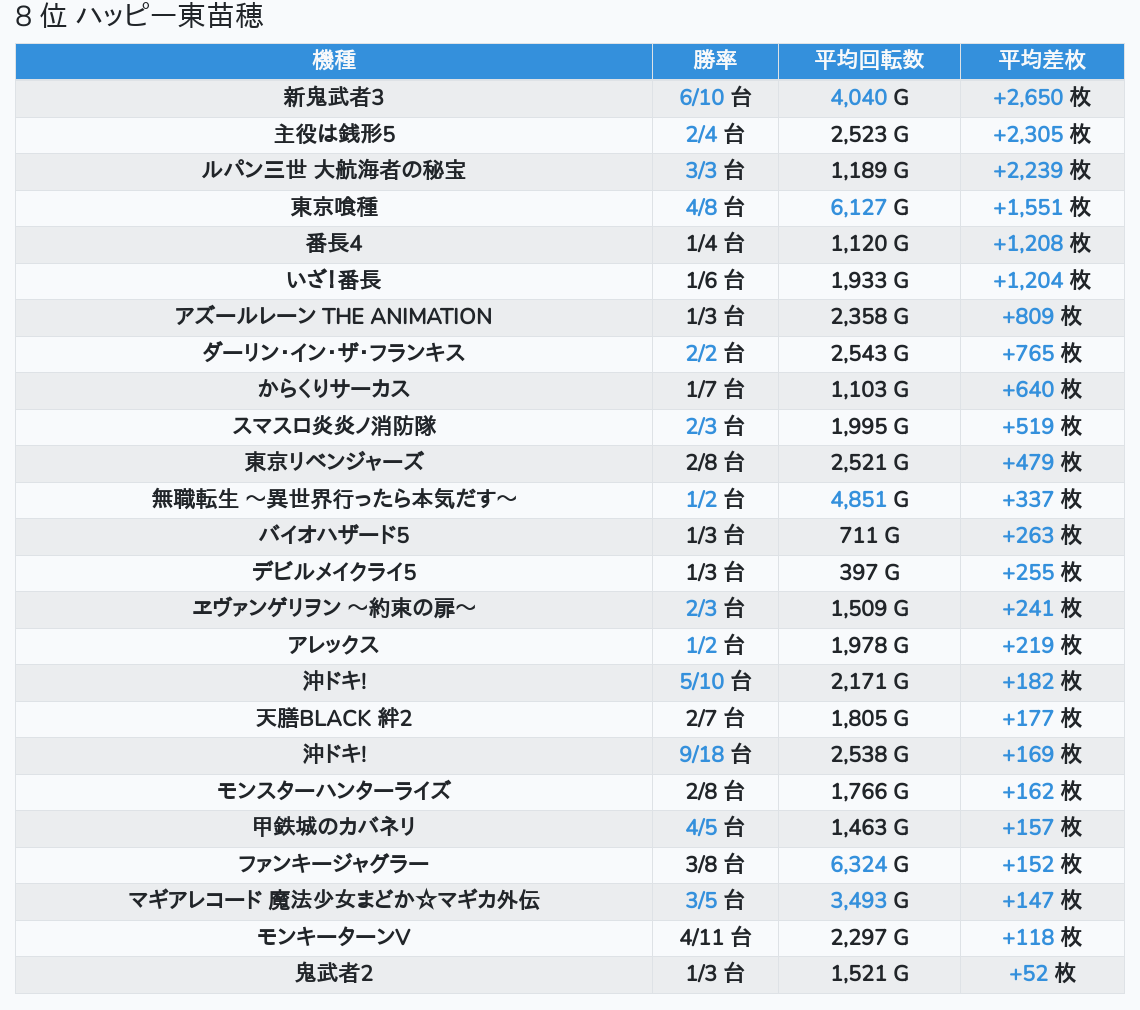This screenshot has width=1140, height=1010.
Task: Click the 東京喰種 machine name
Action: (x=333, y=208)
